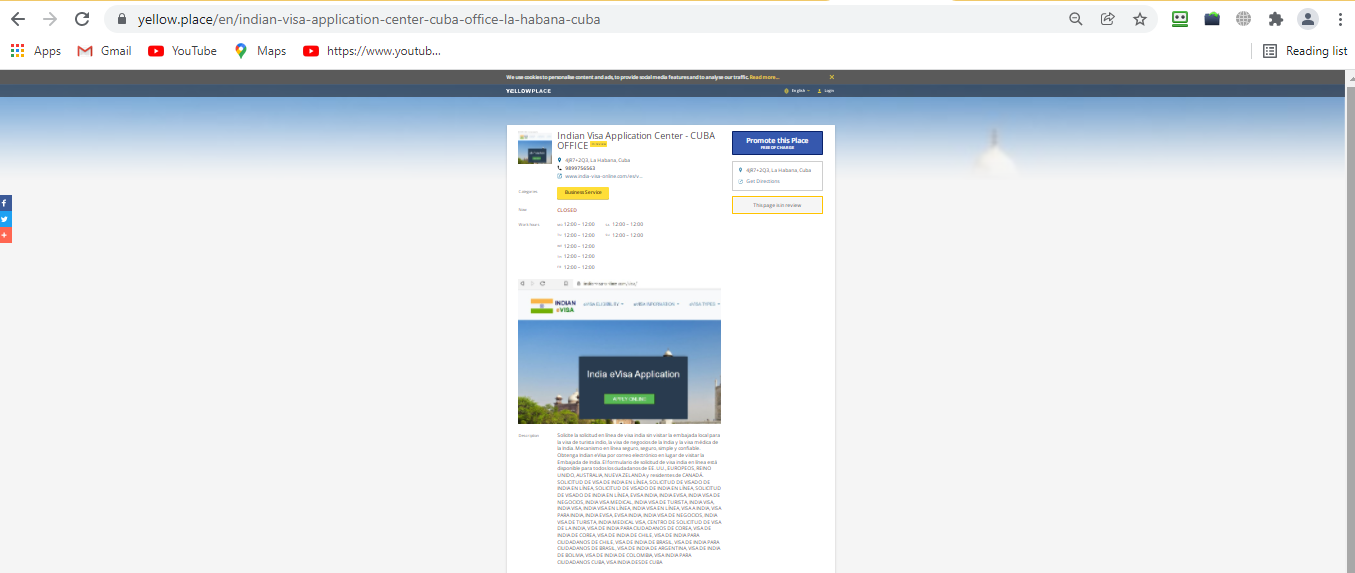The image size is (1355, 573).
Task: Click the YELLOWPLACE site logo
Action: 528,91
